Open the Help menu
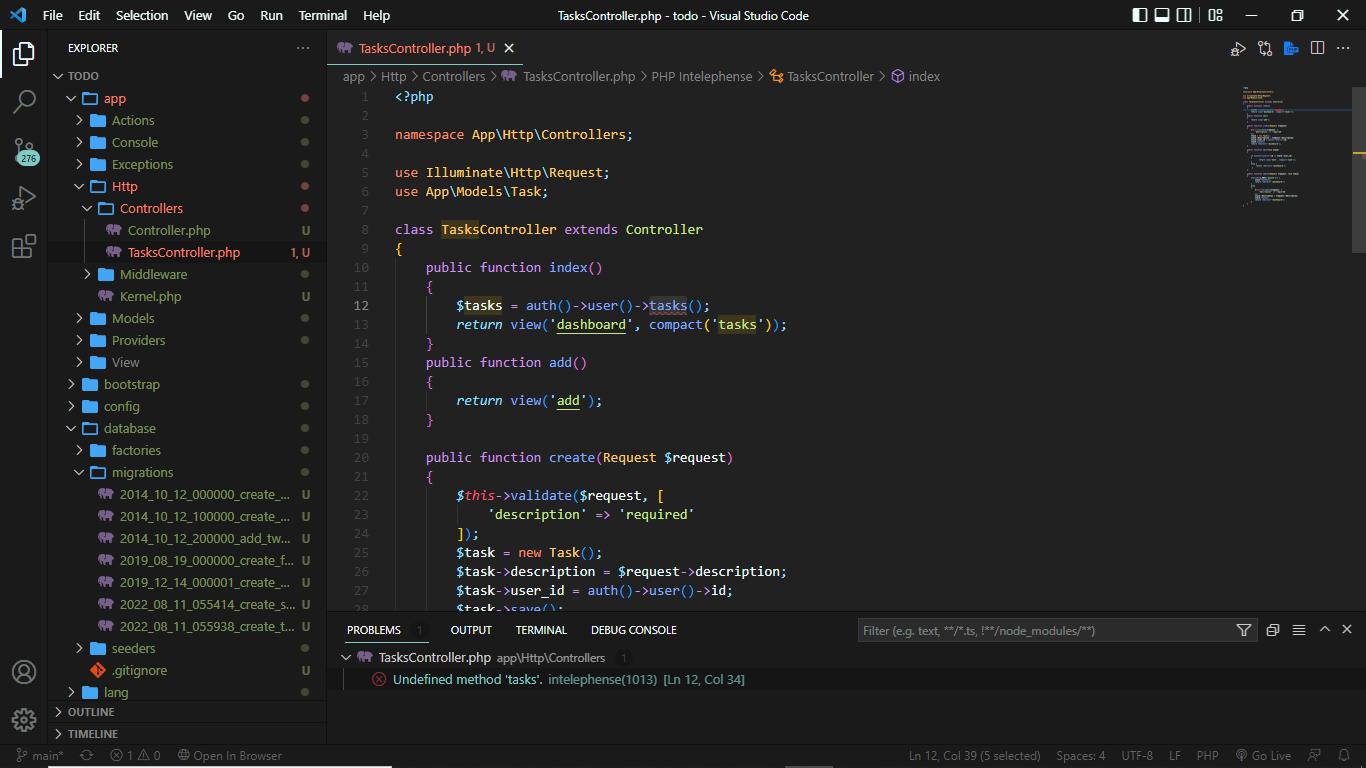The height and width of the screenshot is (768, 1366). (x=377, y=15)
